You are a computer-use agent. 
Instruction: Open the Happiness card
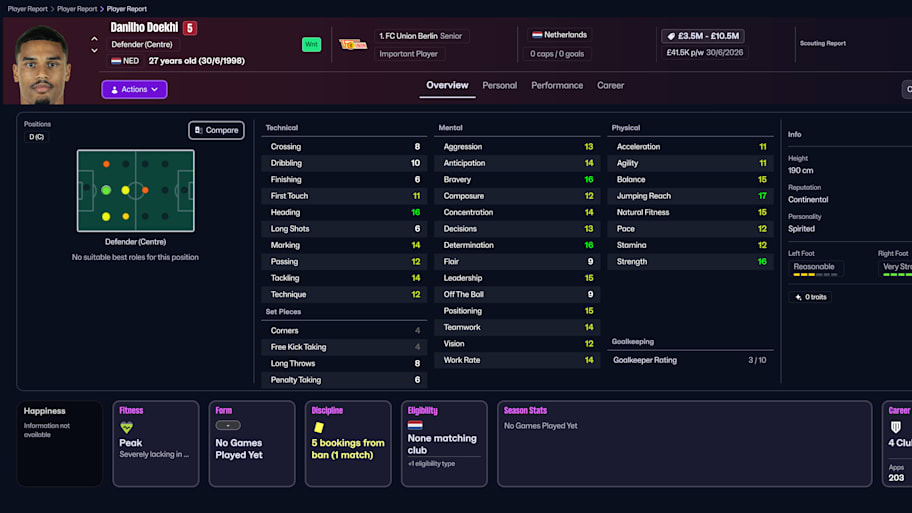60,443
